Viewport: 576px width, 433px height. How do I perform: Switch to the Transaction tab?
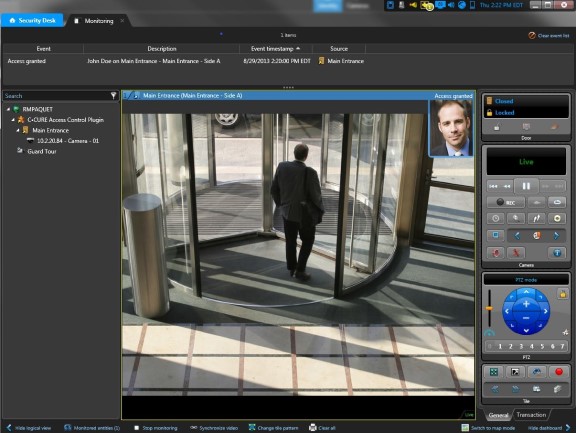coord(531,415)
